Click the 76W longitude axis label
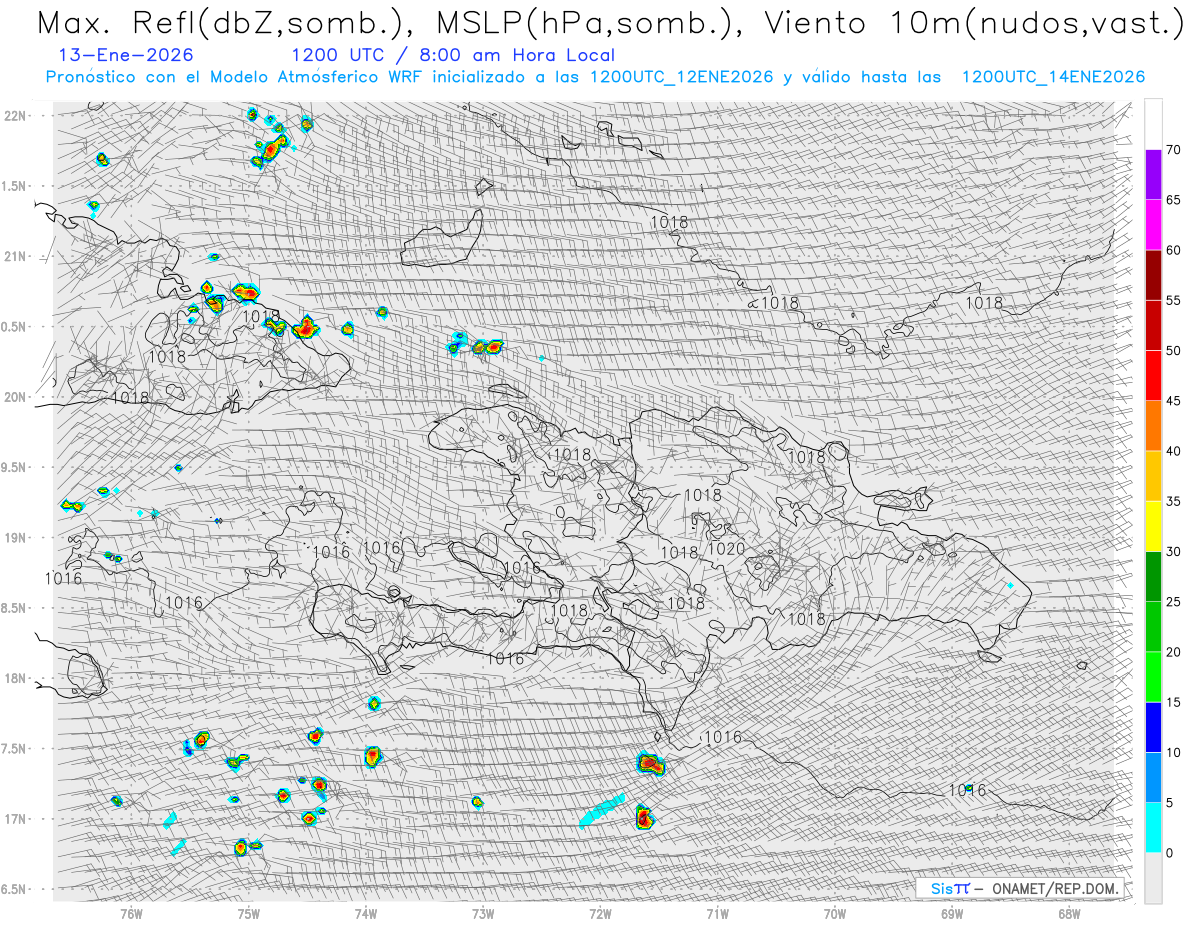This screenshot has height=927, width=1200. [x=131, y=913]
